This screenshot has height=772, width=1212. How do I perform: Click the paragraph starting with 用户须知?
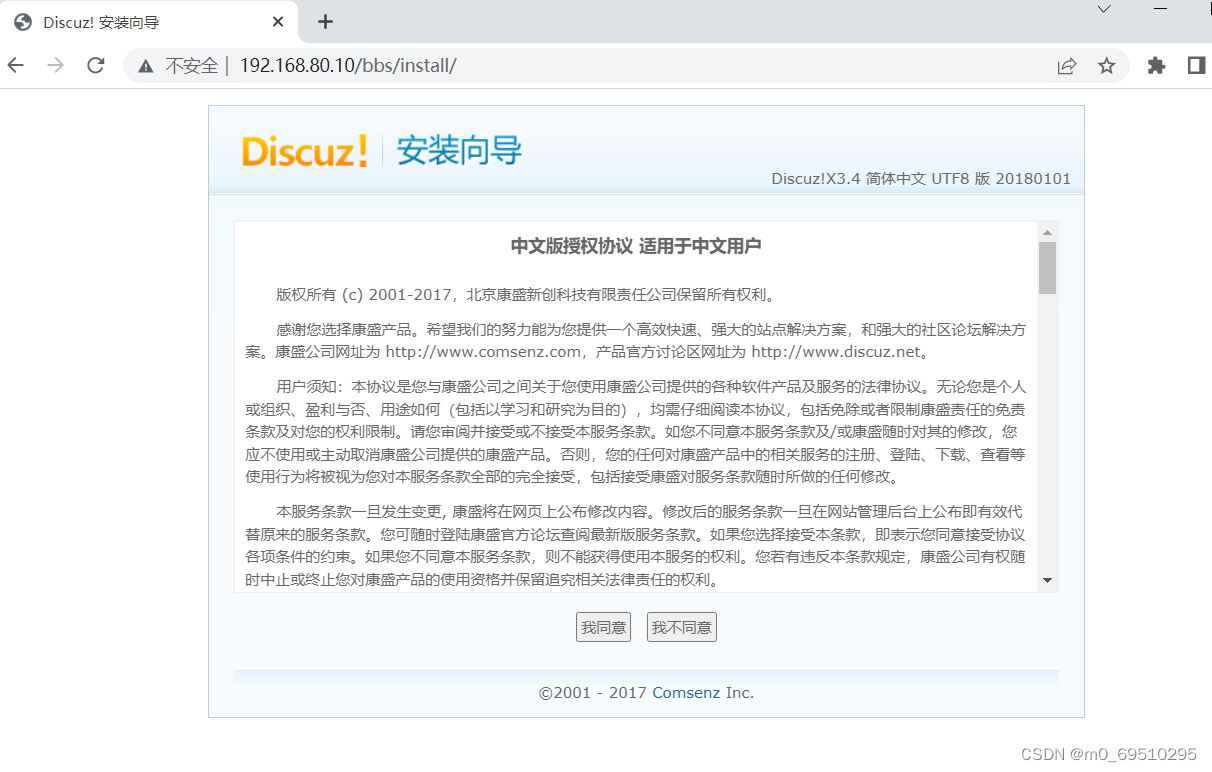pyautogui.click(x=636, y=431)
